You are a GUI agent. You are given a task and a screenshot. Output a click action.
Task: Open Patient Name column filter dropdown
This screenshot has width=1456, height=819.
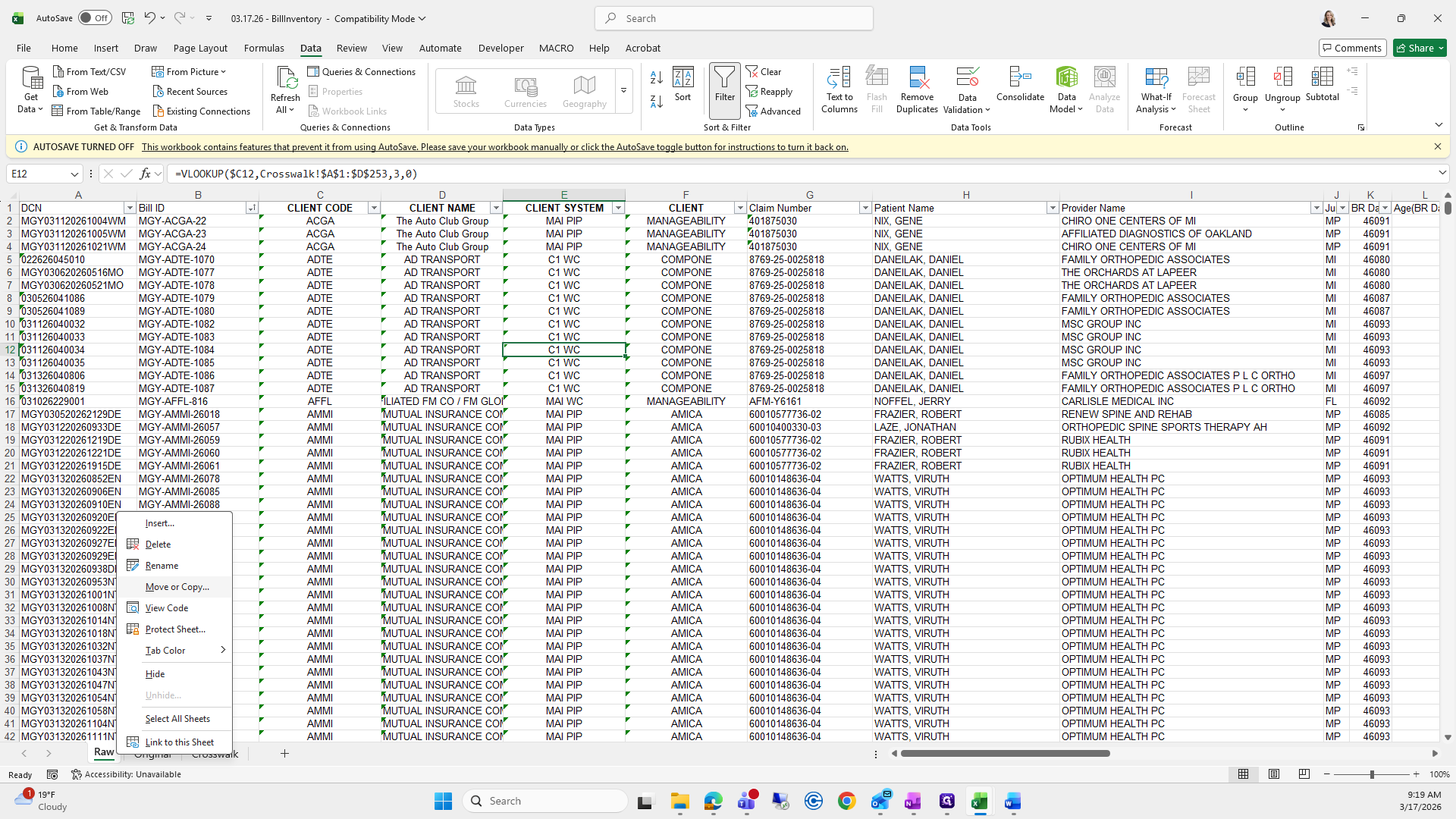tap(1052, 208)
